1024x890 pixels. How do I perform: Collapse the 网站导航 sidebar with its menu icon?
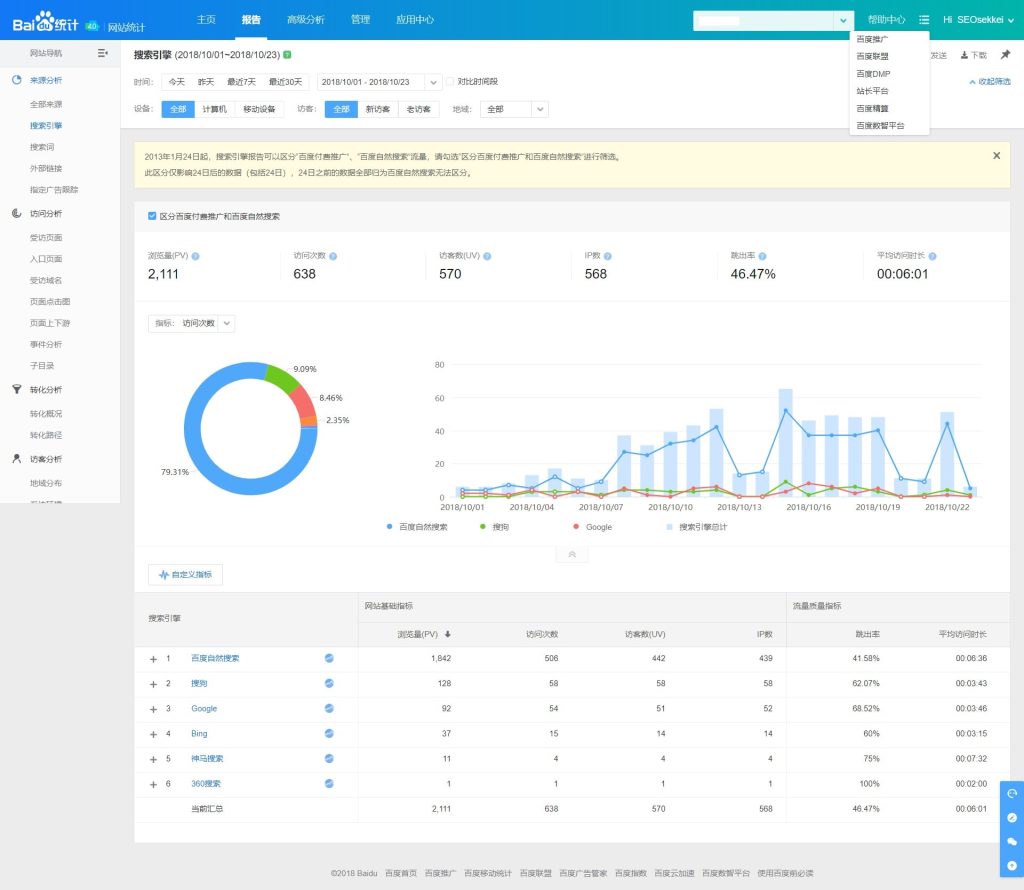tap(102, 53)
